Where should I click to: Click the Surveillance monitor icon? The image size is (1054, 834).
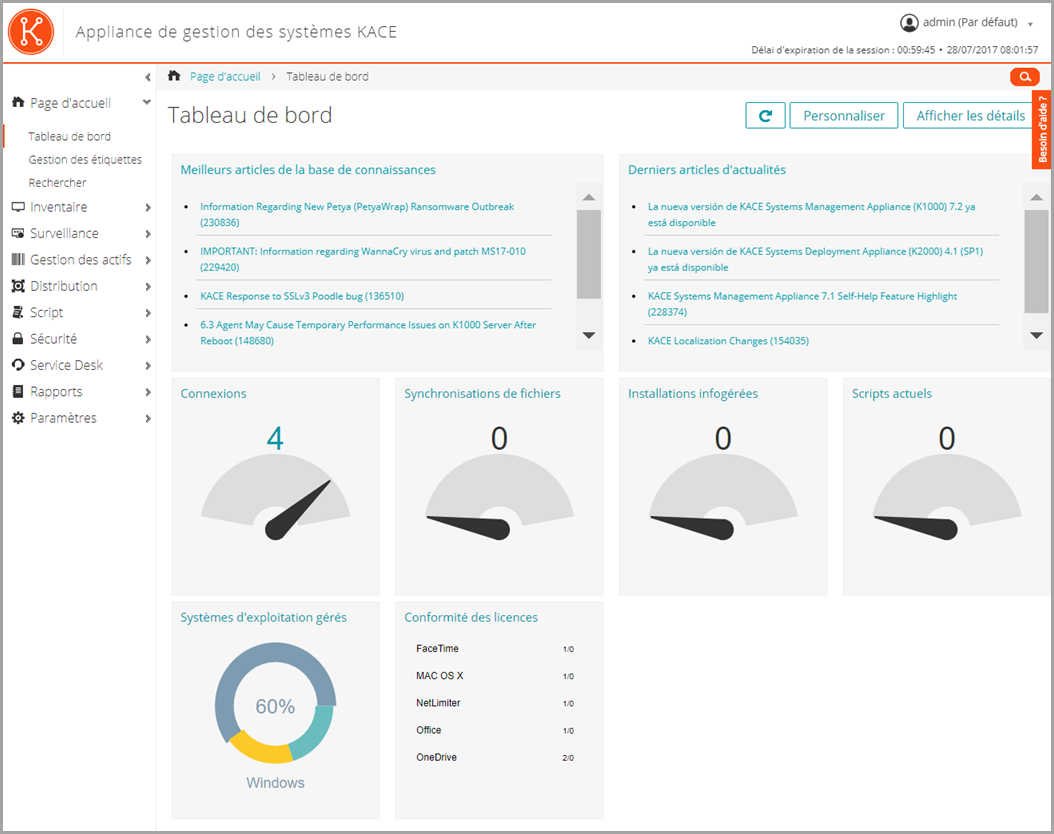click(18, 233)
